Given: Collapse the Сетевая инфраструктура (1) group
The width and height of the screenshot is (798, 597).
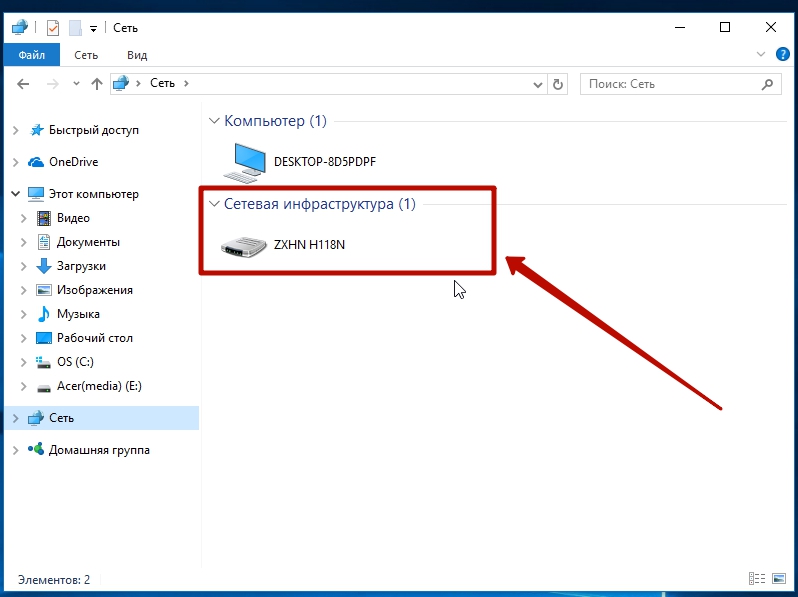Looking at the screenshot, I should [214, 204].
